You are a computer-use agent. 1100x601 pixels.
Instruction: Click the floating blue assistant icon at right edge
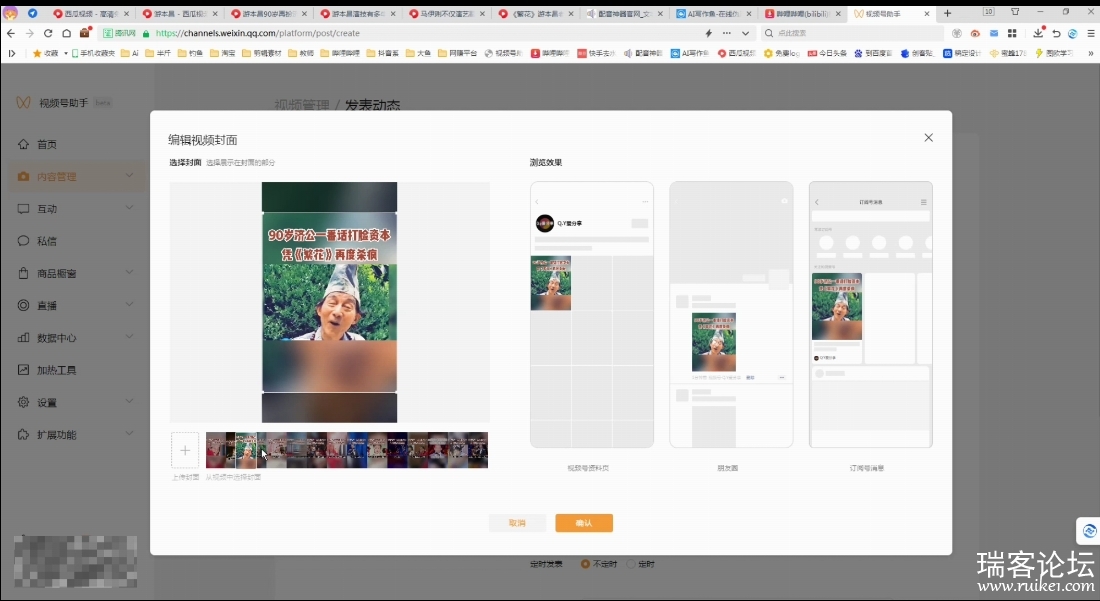click(x=1089, y=531)
